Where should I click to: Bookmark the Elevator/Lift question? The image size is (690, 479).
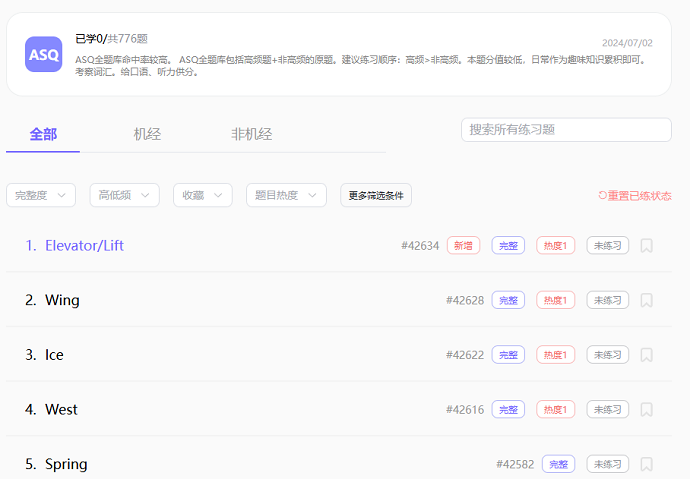click(646, 245)
